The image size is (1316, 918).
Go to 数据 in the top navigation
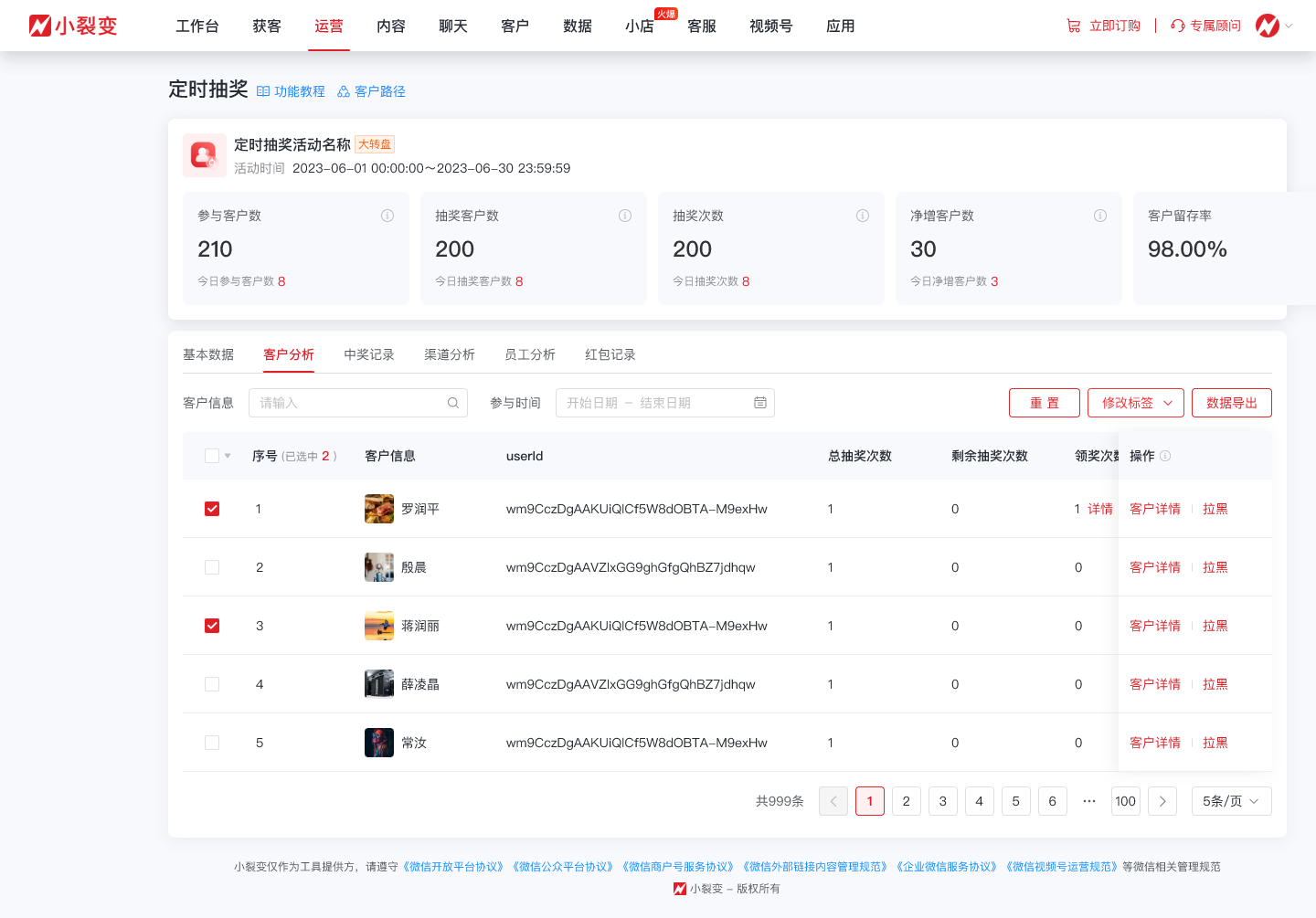(x=578, y=26)
